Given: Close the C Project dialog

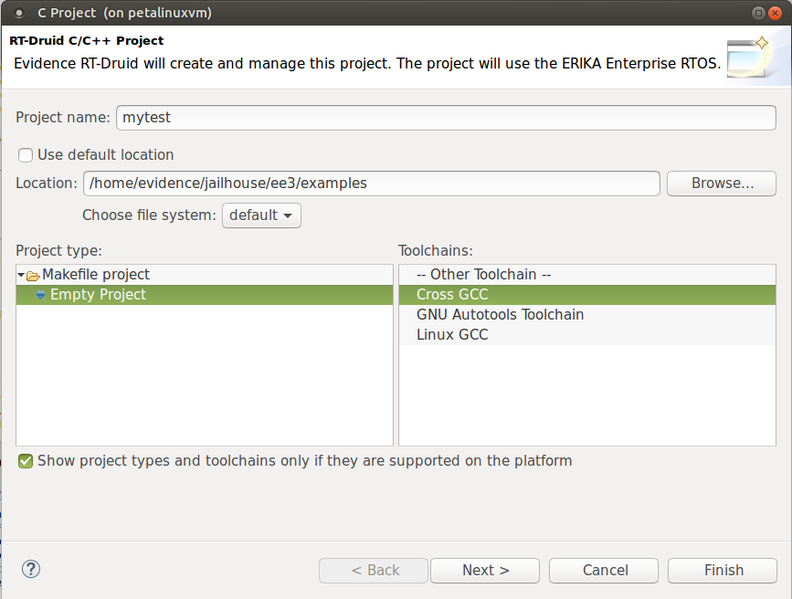Looking at the screenshot, I should pos(775,13).
